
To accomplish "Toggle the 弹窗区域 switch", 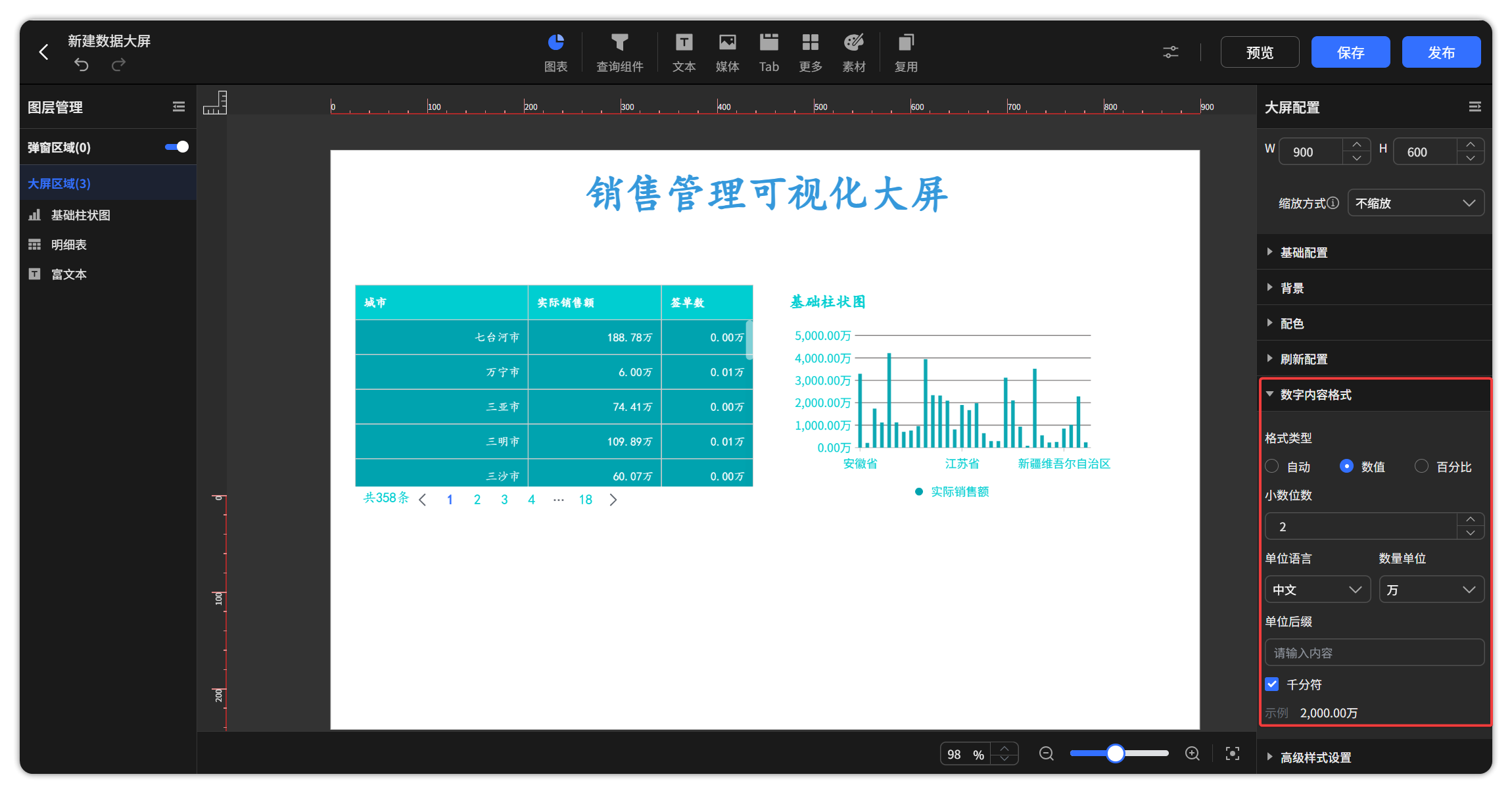I will [x=177, y=147].
